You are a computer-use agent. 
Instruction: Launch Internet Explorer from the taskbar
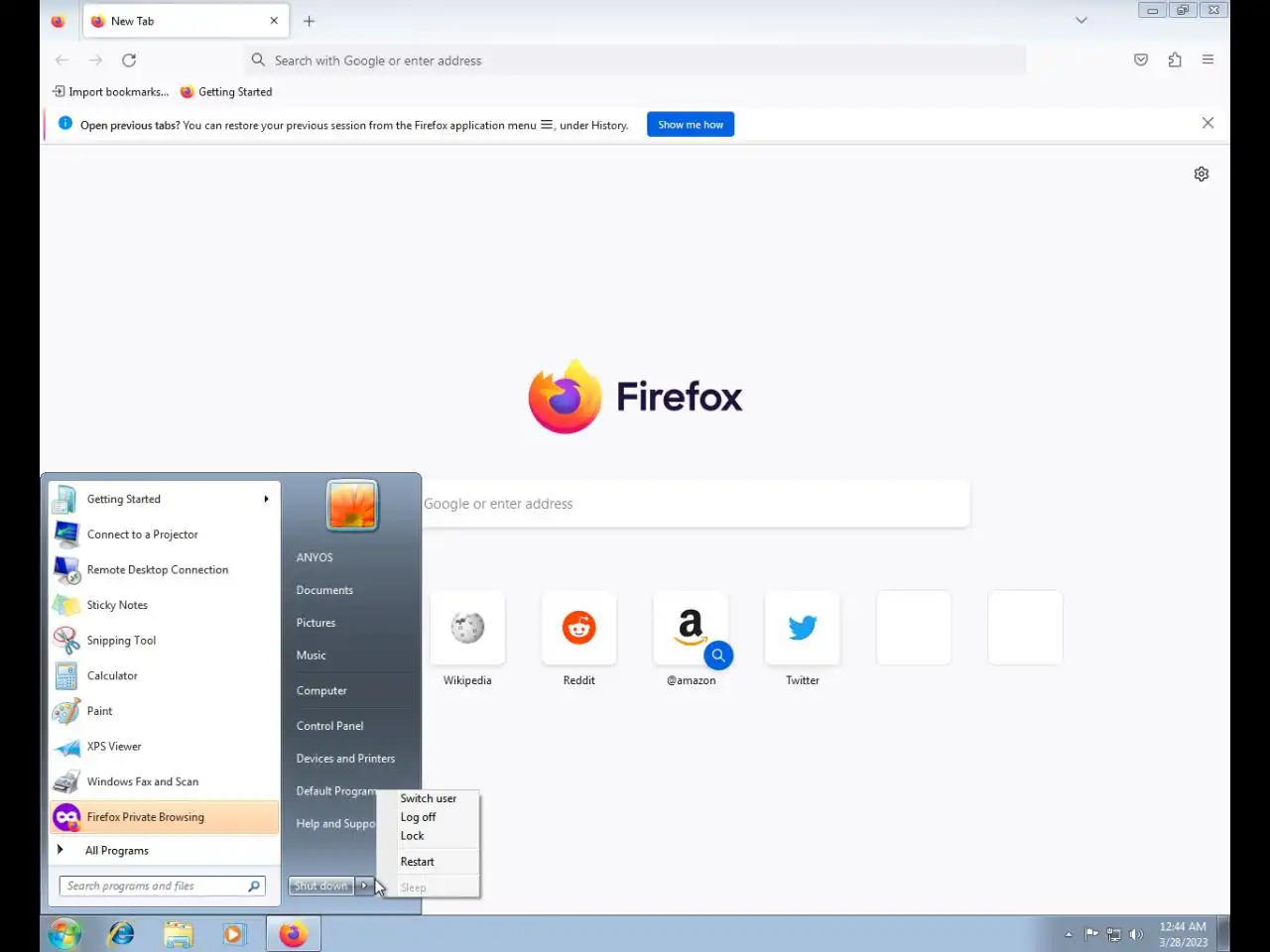(121, 934)
